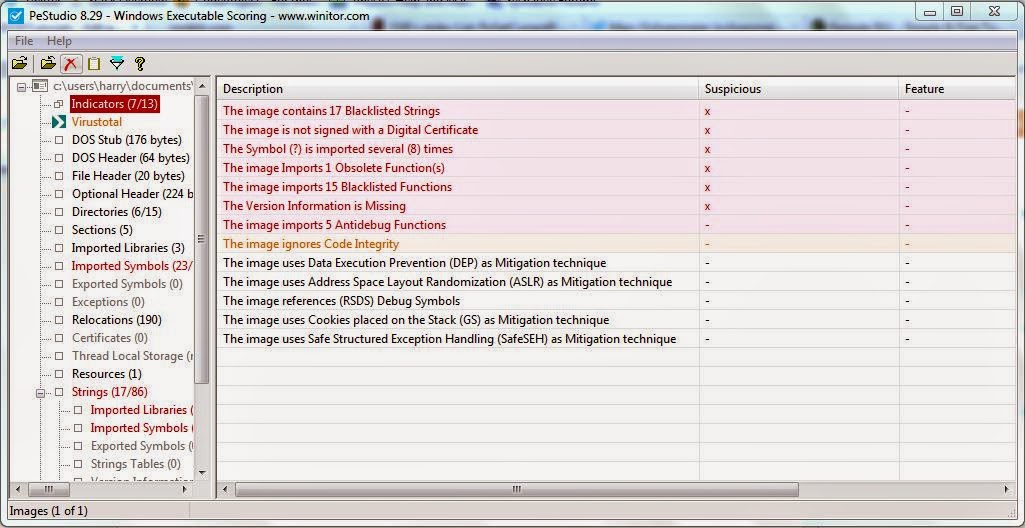
Task: Open the Virustotal tree item
Action: click(x=97, y=122)
